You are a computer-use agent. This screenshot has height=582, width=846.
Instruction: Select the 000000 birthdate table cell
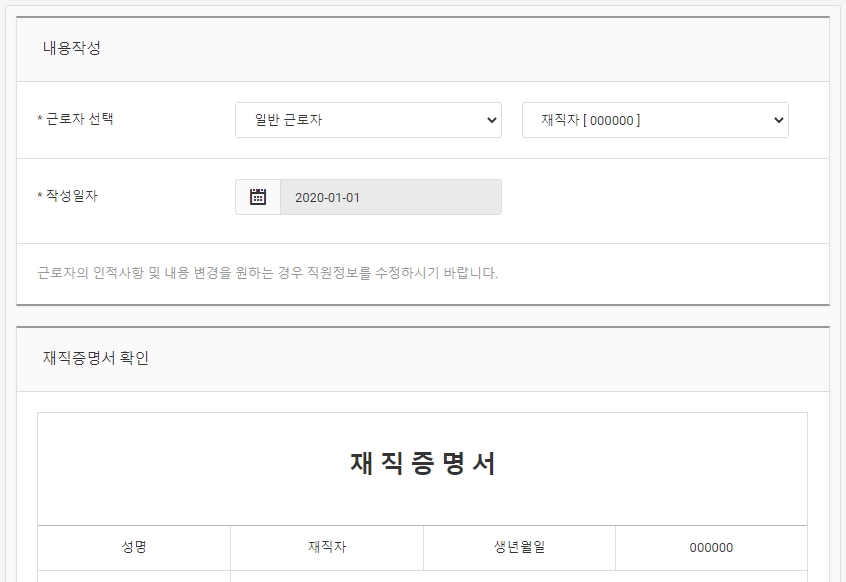coord(711,547)
